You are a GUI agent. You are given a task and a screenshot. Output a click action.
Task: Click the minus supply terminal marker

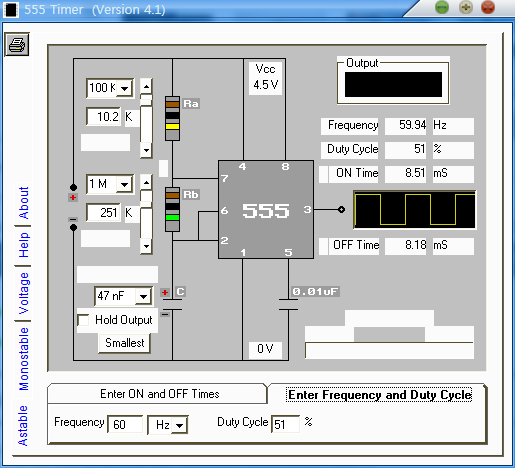click(x=73, y=219)
